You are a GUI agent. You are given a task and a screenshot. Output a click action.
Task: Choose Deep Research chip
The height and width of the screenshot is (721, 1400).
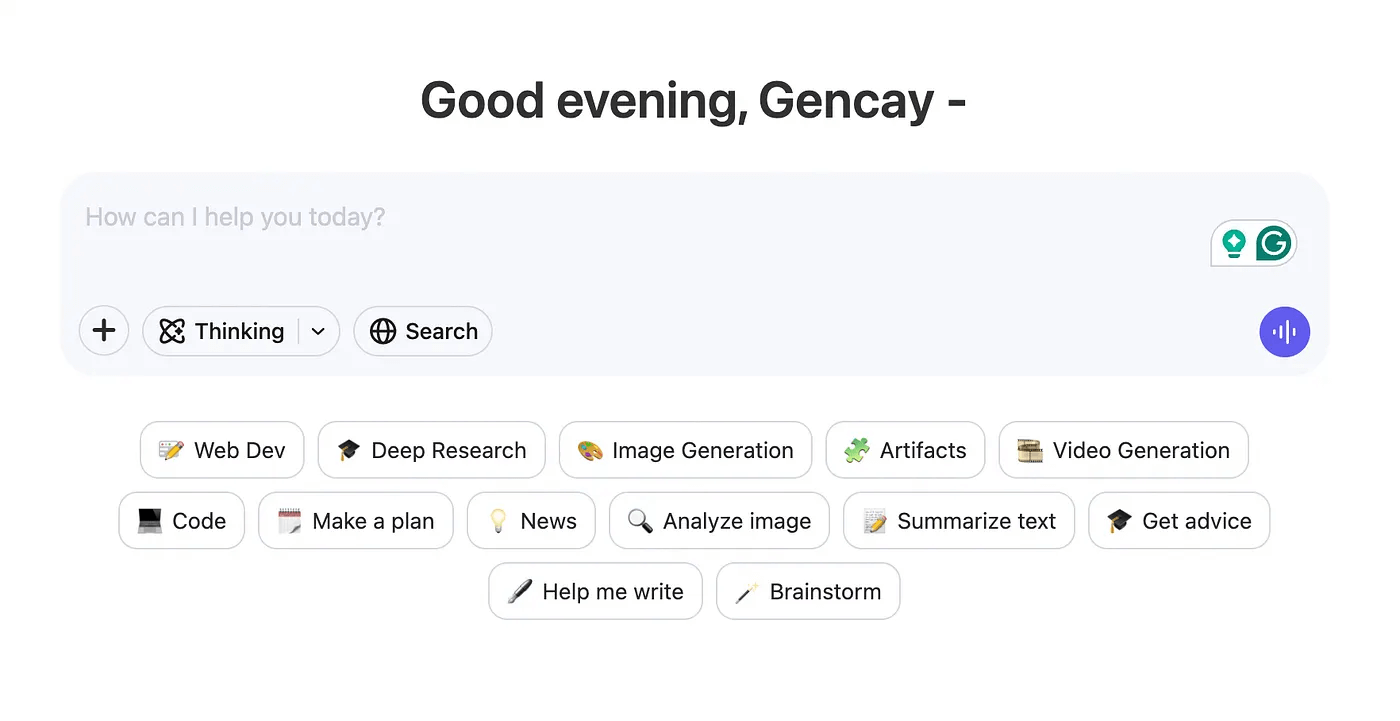click(x=432, y=450)
